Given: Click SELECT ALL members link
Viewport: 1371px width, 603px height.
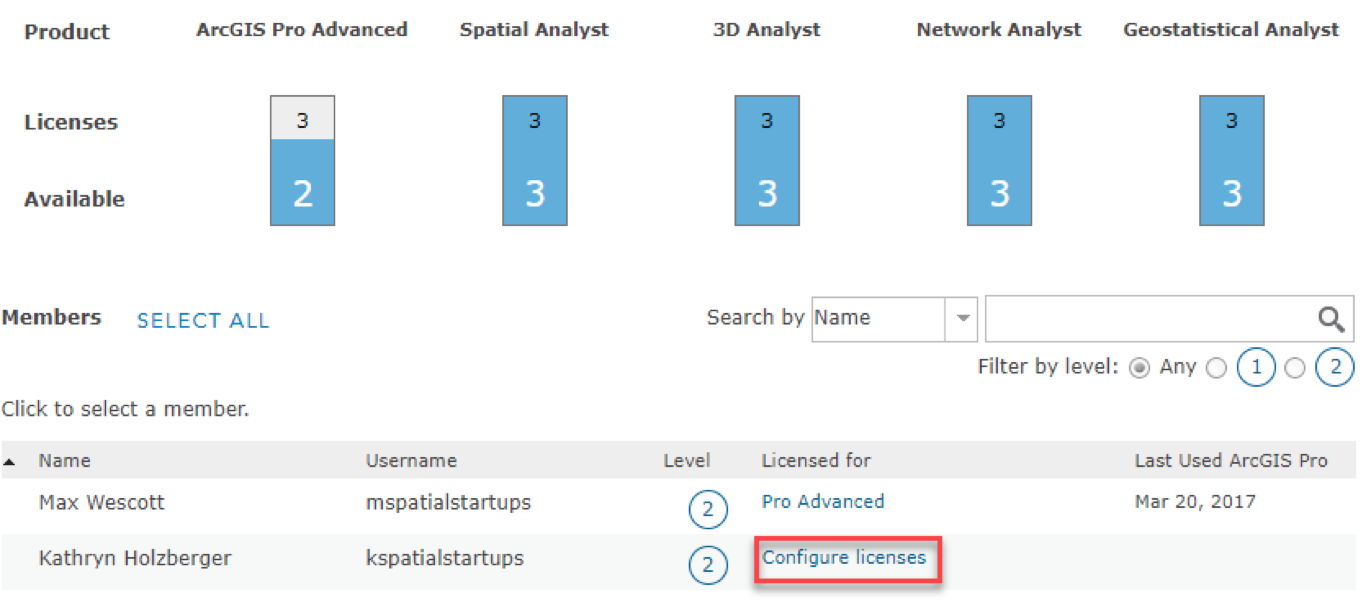Looking at the screenshot, I should tap(203, 321).
